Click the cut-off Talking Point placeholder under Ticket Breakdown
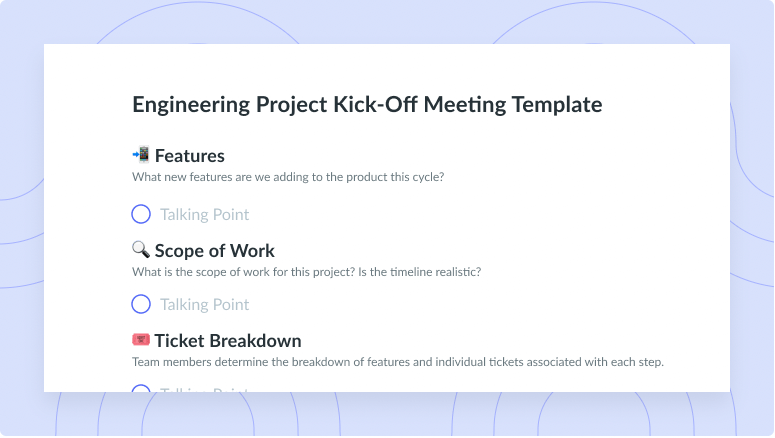Image resolution: width=775 pixels, height=438 pixels. pyautogui.click(x=204, y=390)
